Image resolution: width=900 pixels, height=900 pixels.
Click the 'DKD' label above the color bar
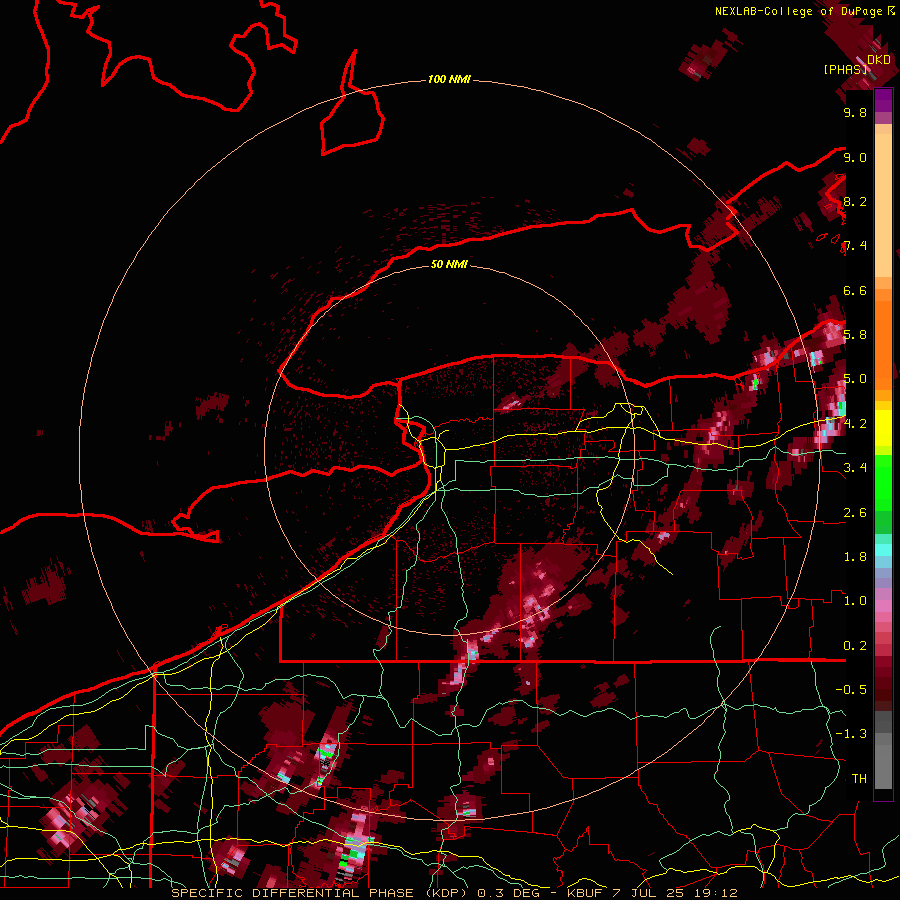point(878,60)
